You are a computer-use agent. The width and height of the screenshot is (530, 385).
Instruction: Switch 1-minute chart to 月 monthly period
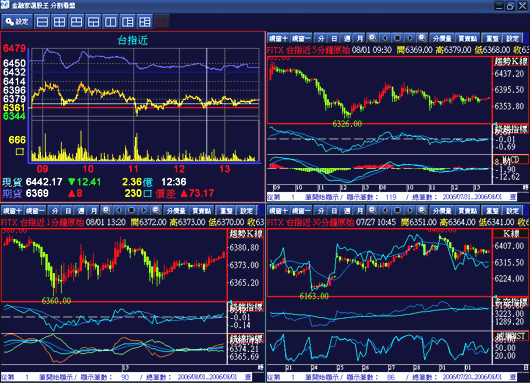(94, 211)
